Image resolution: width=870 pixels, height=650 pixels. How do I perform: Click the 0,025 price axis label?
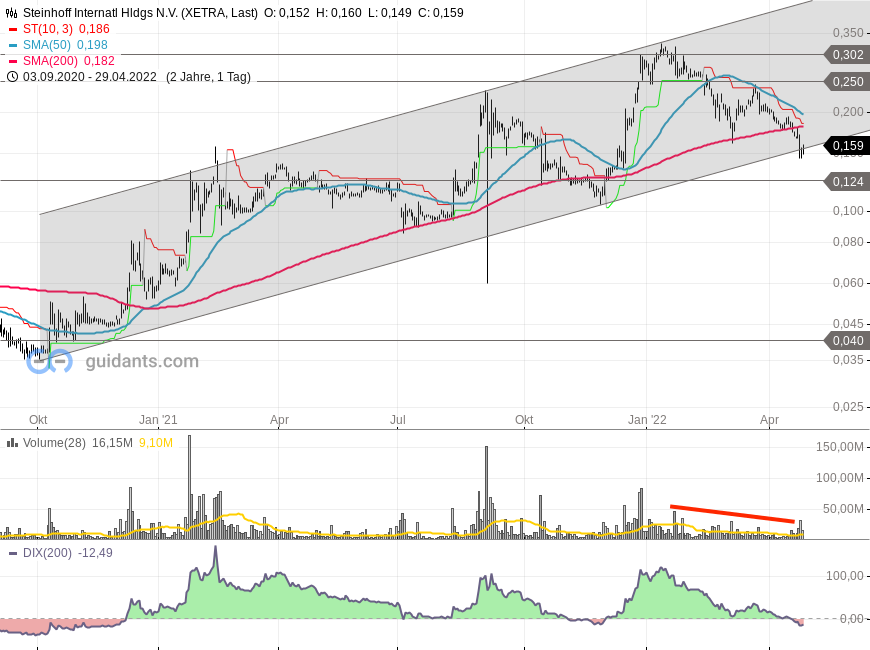point(848,407)
